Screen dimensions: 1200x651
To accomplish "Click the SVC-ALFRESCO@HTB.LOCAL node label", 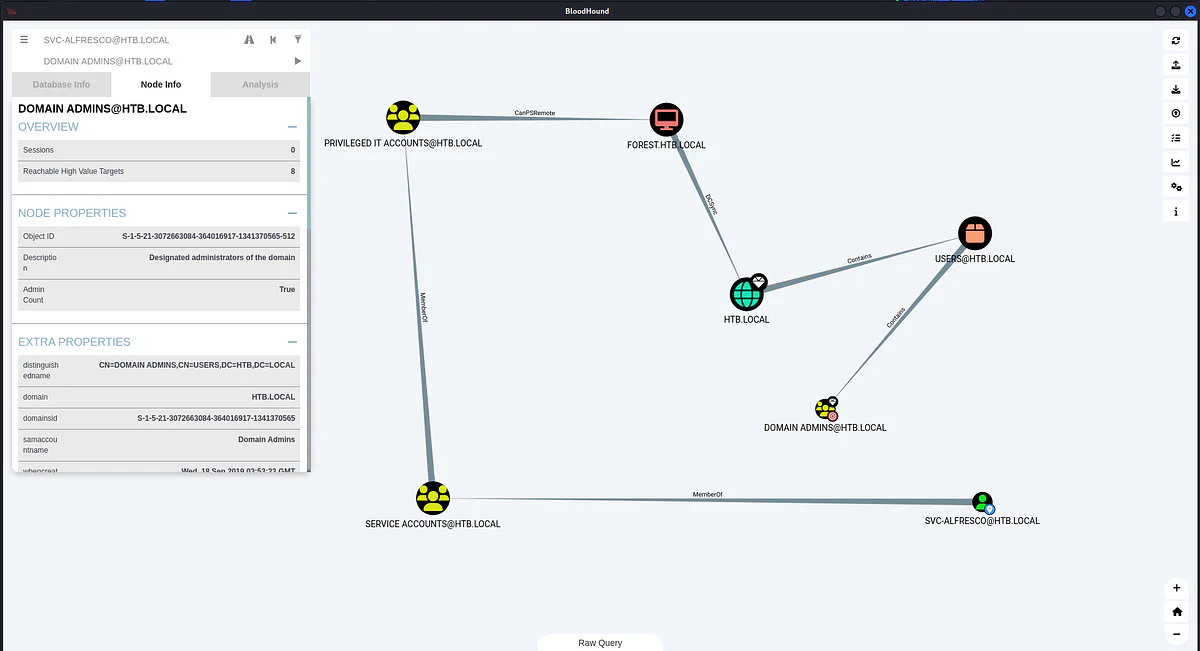I will (982, 521).
